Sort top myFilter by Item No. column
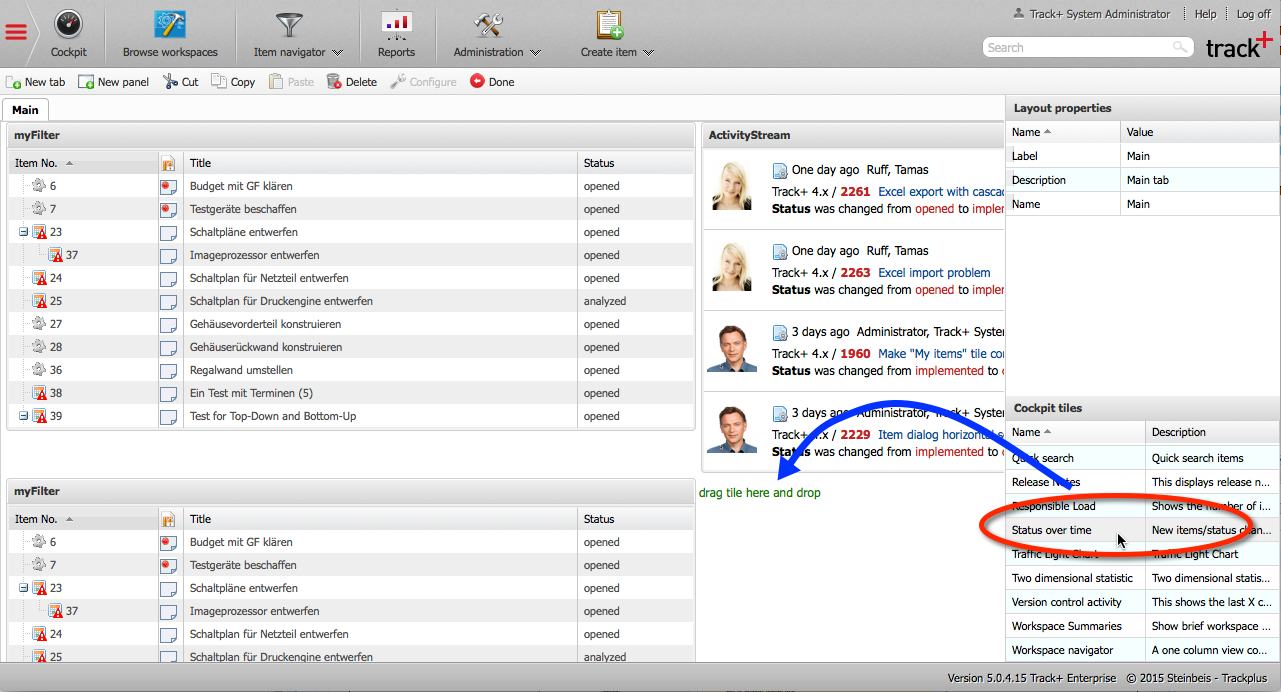Viewport: 1281px width, 692px height. [83, 163]
